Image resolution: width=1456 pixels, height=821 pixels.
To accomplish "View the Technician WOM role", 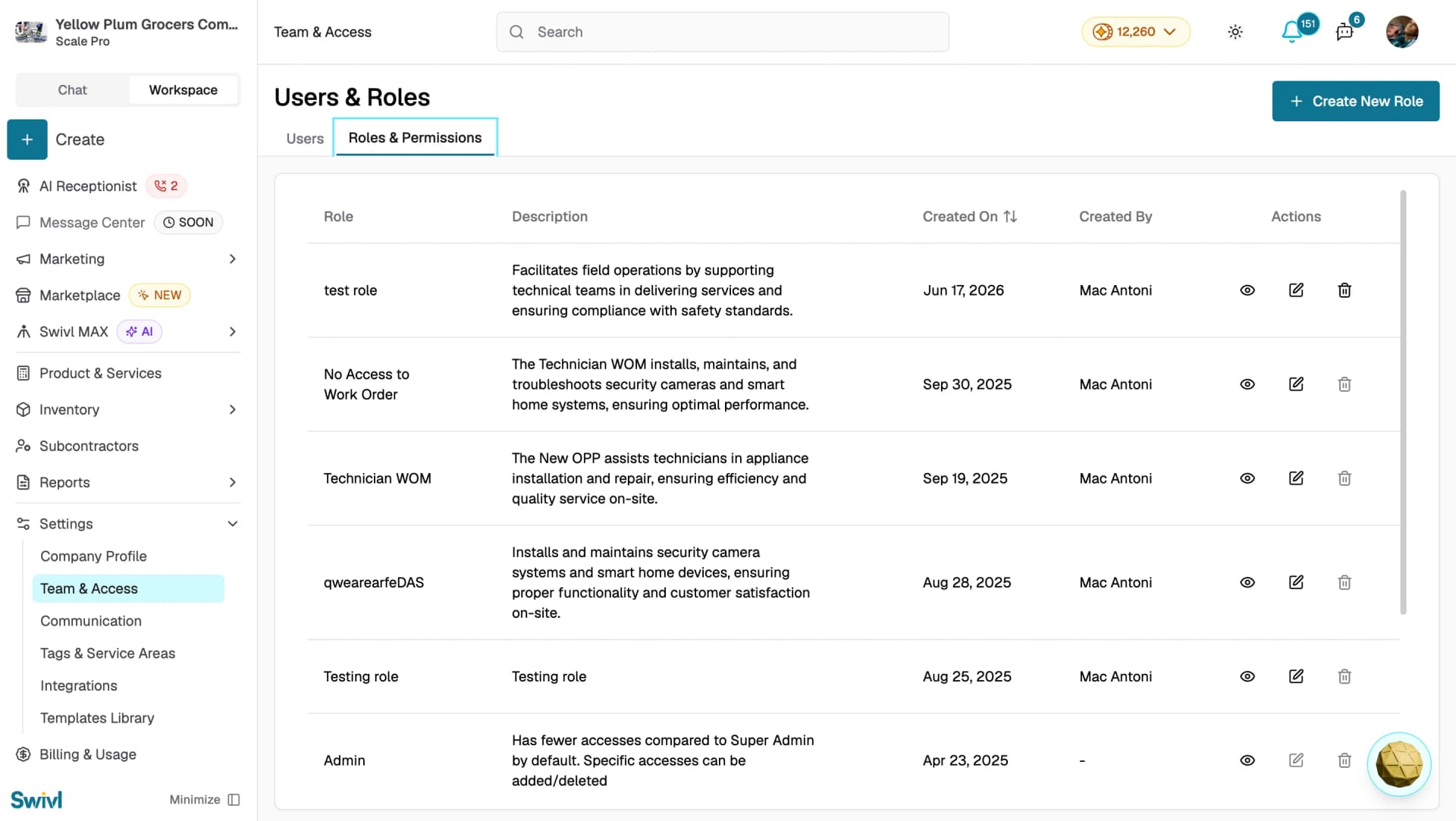I will coord(1247,478).
